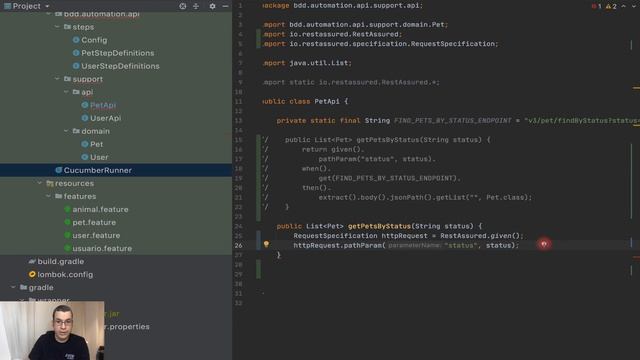Open the User domain class

[x=99, y=158]
